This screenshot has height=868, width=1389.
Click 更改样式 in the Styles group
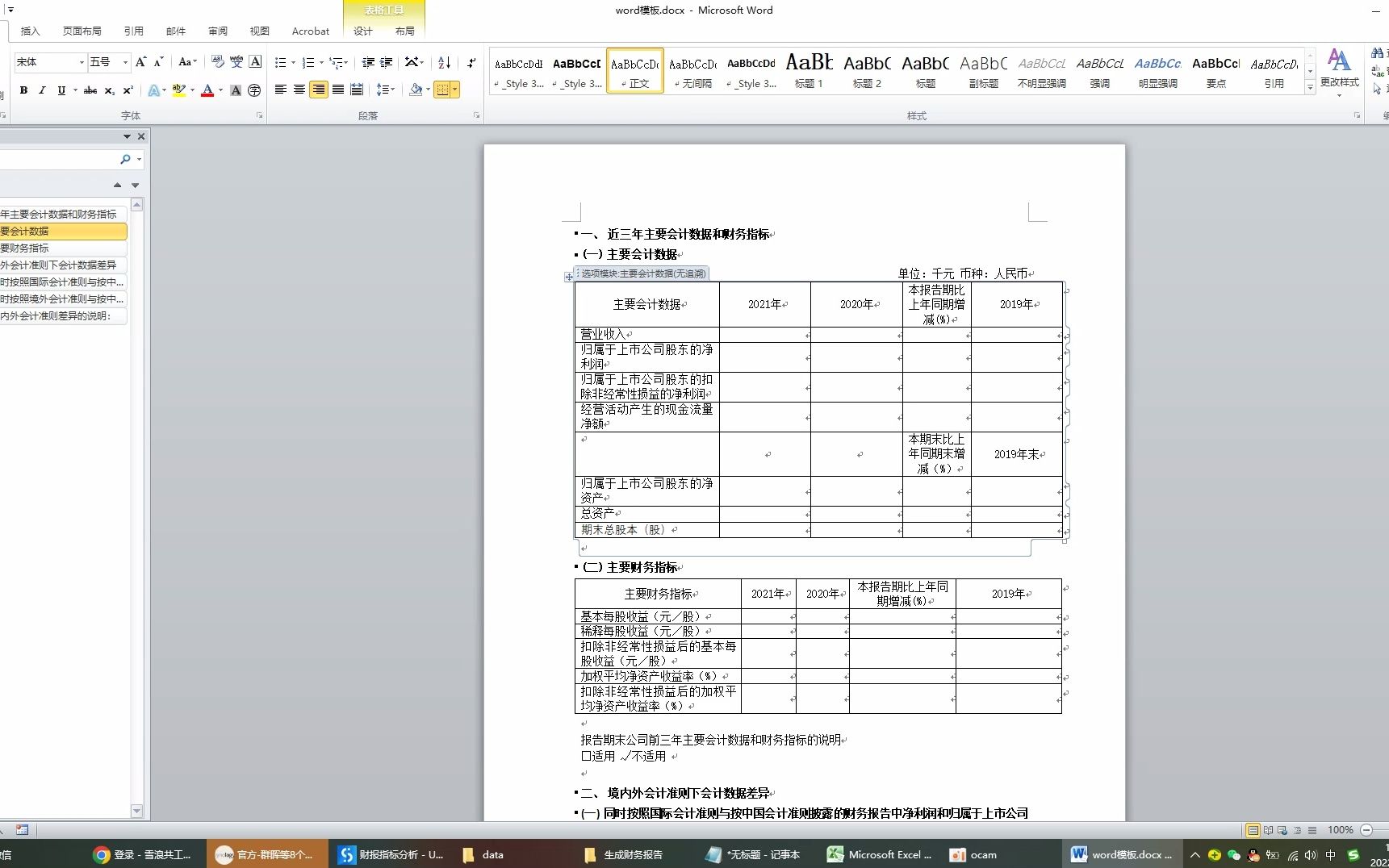tap(1339, 71)
